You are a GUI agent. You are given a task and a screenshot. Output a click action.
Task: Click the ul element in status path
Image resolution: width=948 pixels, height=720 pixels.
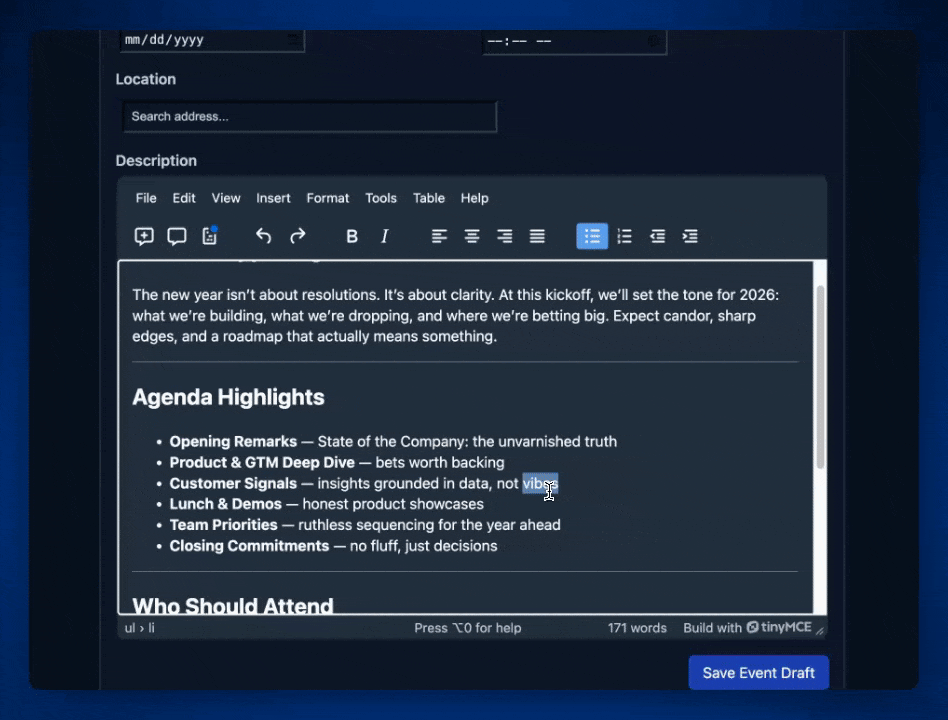pos(129,628)
